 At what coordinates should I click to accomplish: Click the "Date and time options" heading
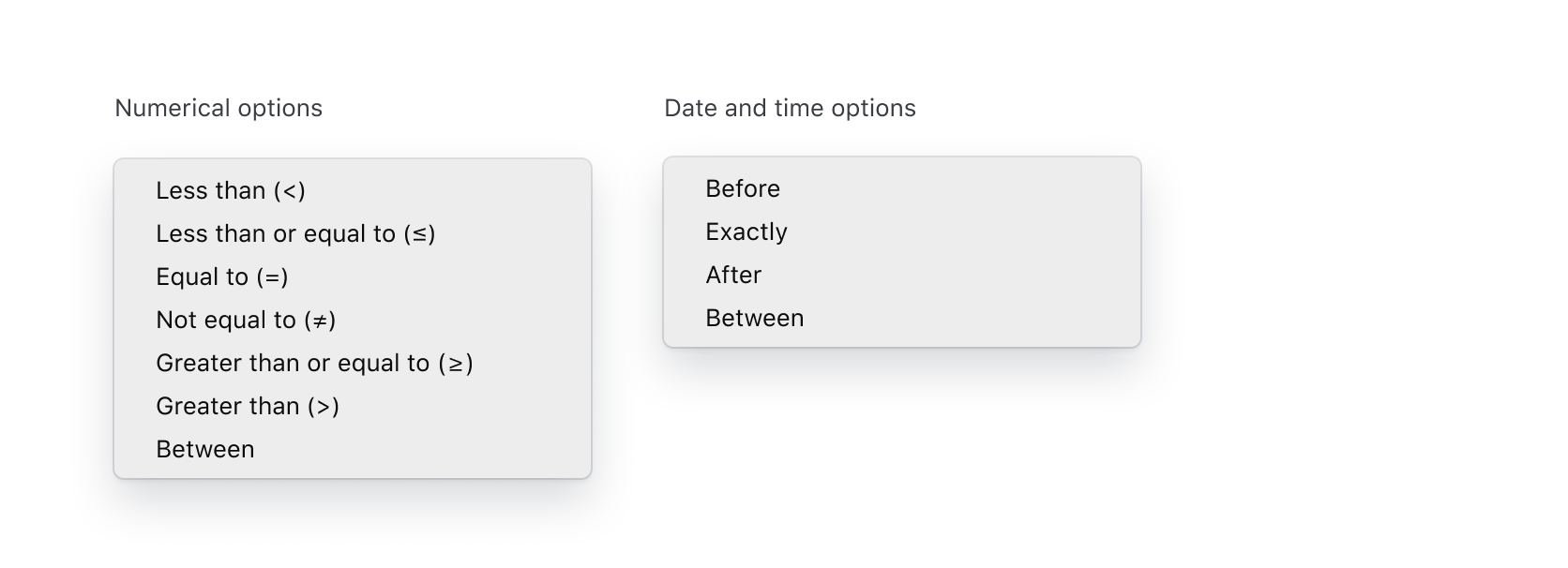point(790,109)
